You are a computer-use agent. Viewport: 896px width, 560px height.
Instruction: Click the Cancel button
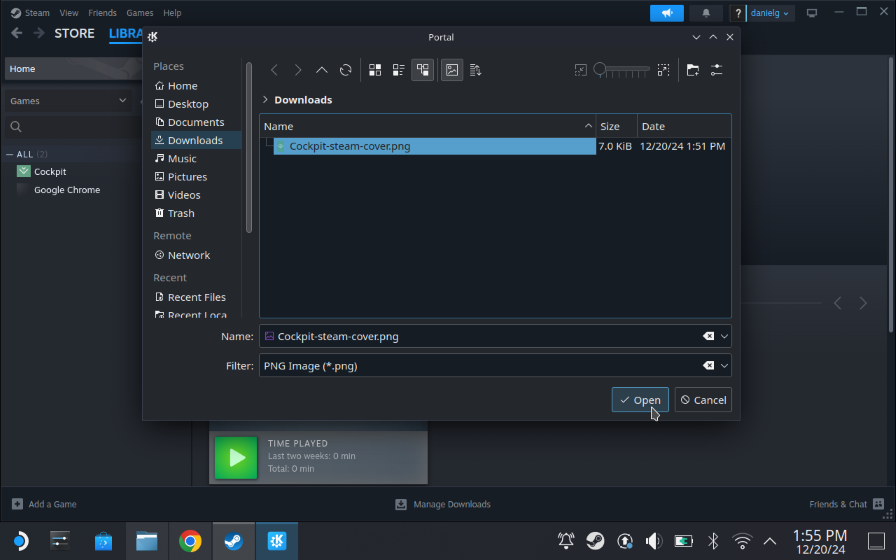pyautogui.click(x=703, y=400)
